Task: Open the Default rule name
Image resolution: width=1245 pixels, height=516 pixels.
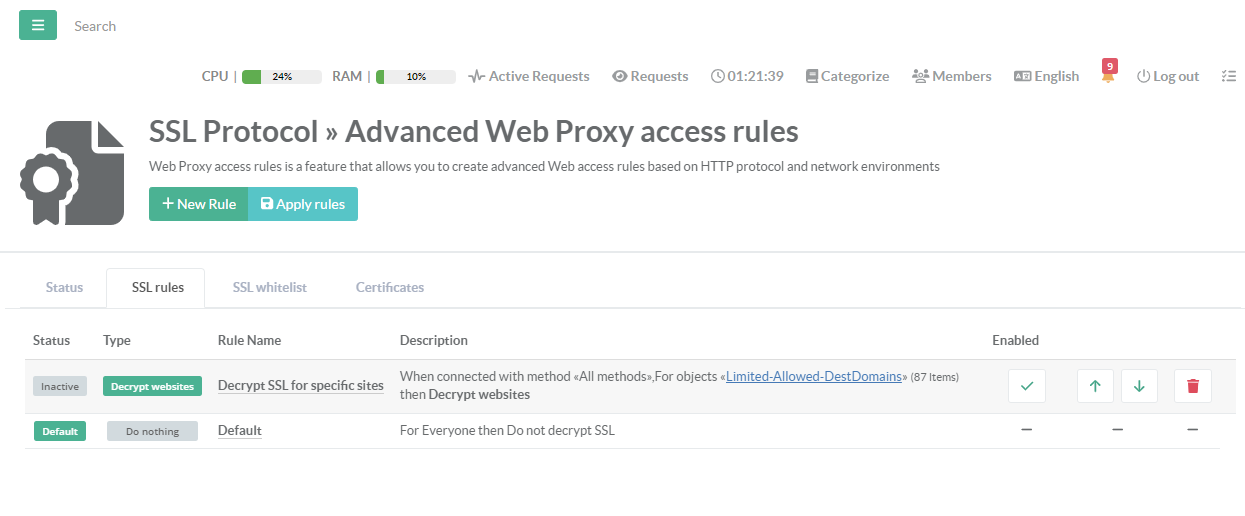Action: click(239, 431)
